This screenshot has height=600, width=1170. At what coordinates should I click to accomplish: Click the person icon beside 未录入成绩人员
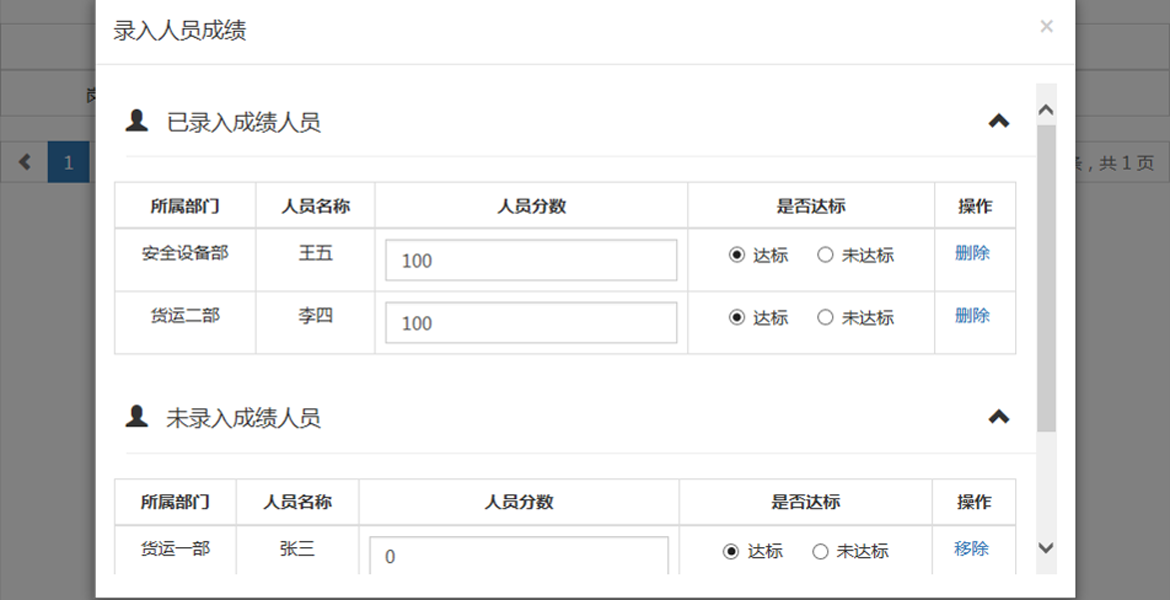tap(137, 416)
